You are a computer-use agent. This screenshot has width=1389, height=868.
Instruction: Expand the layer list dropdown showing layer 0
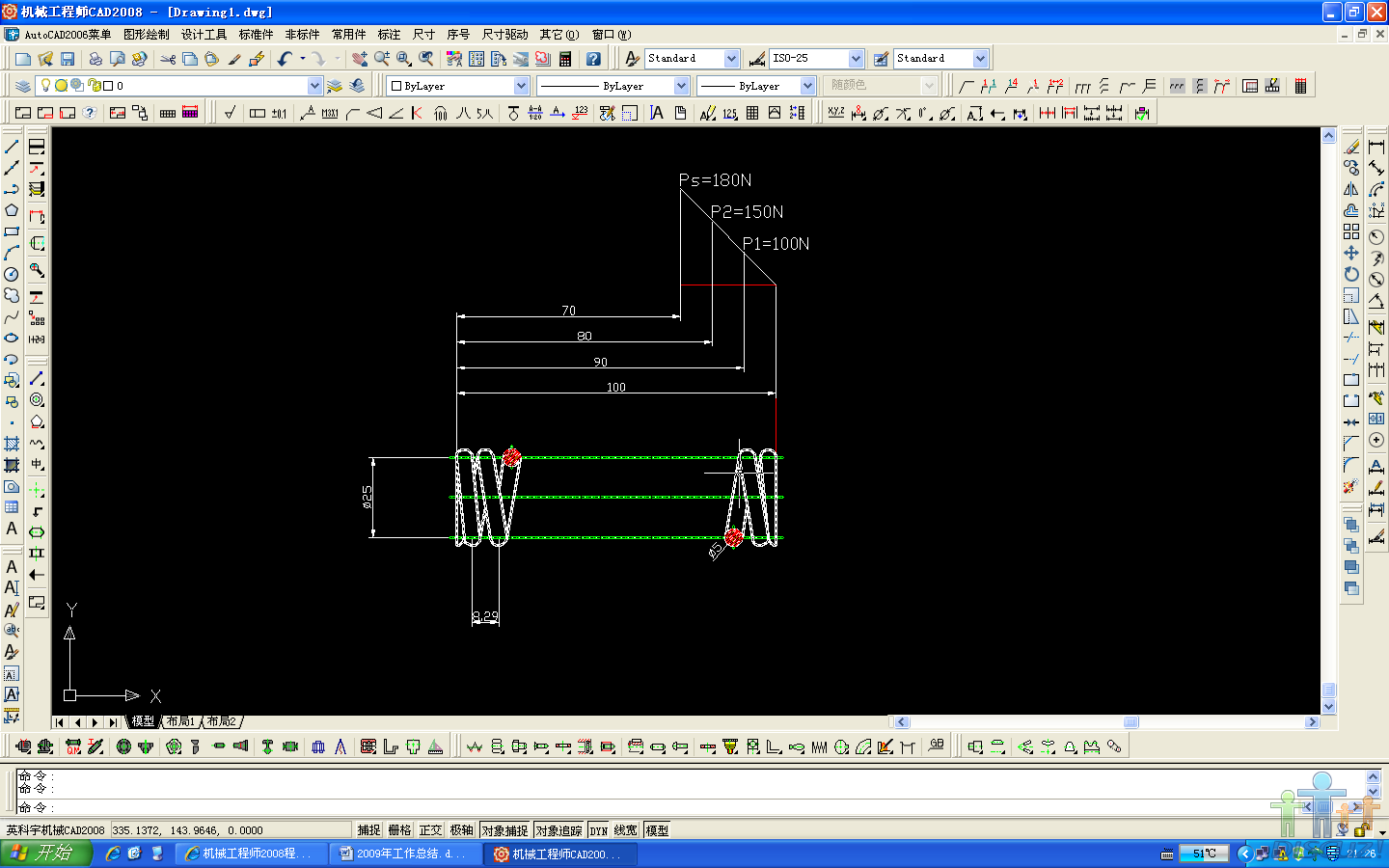point(314,86)
